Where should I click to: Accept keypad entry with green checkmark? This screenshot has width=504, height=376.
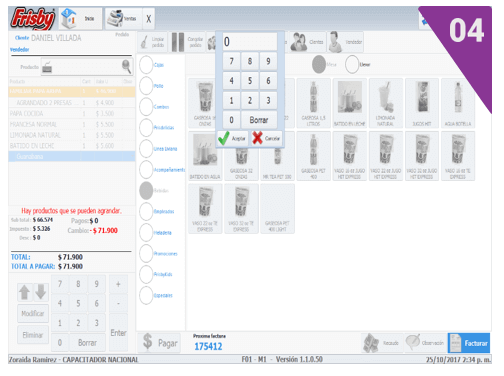[224, 138]
